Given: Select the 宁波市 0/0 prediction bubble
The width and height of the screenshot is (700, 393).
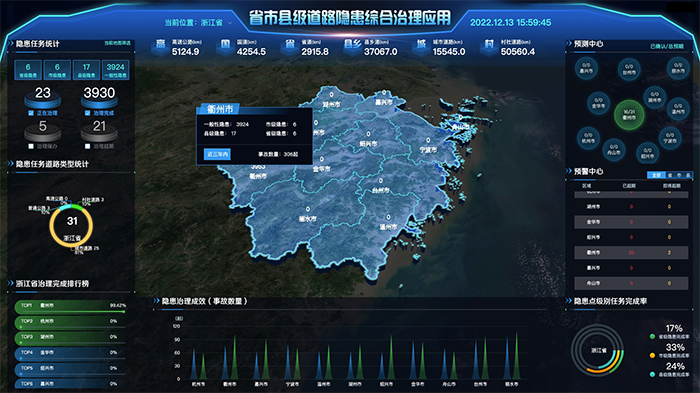Looking at the screenshot, I should [670, 138].
